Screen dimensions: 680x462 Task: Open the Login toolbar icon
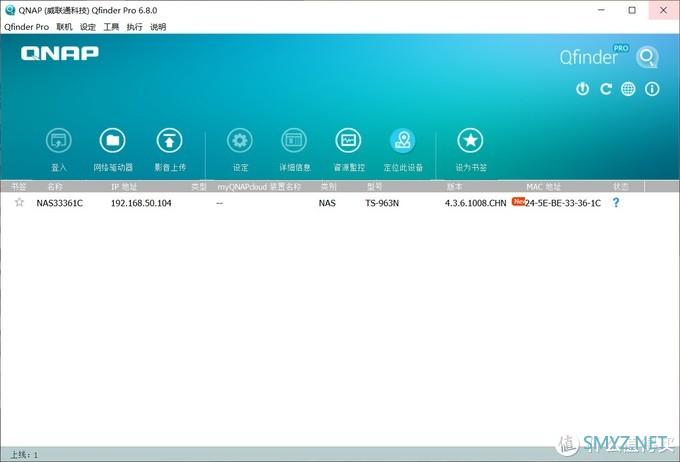tap(59, 141)
